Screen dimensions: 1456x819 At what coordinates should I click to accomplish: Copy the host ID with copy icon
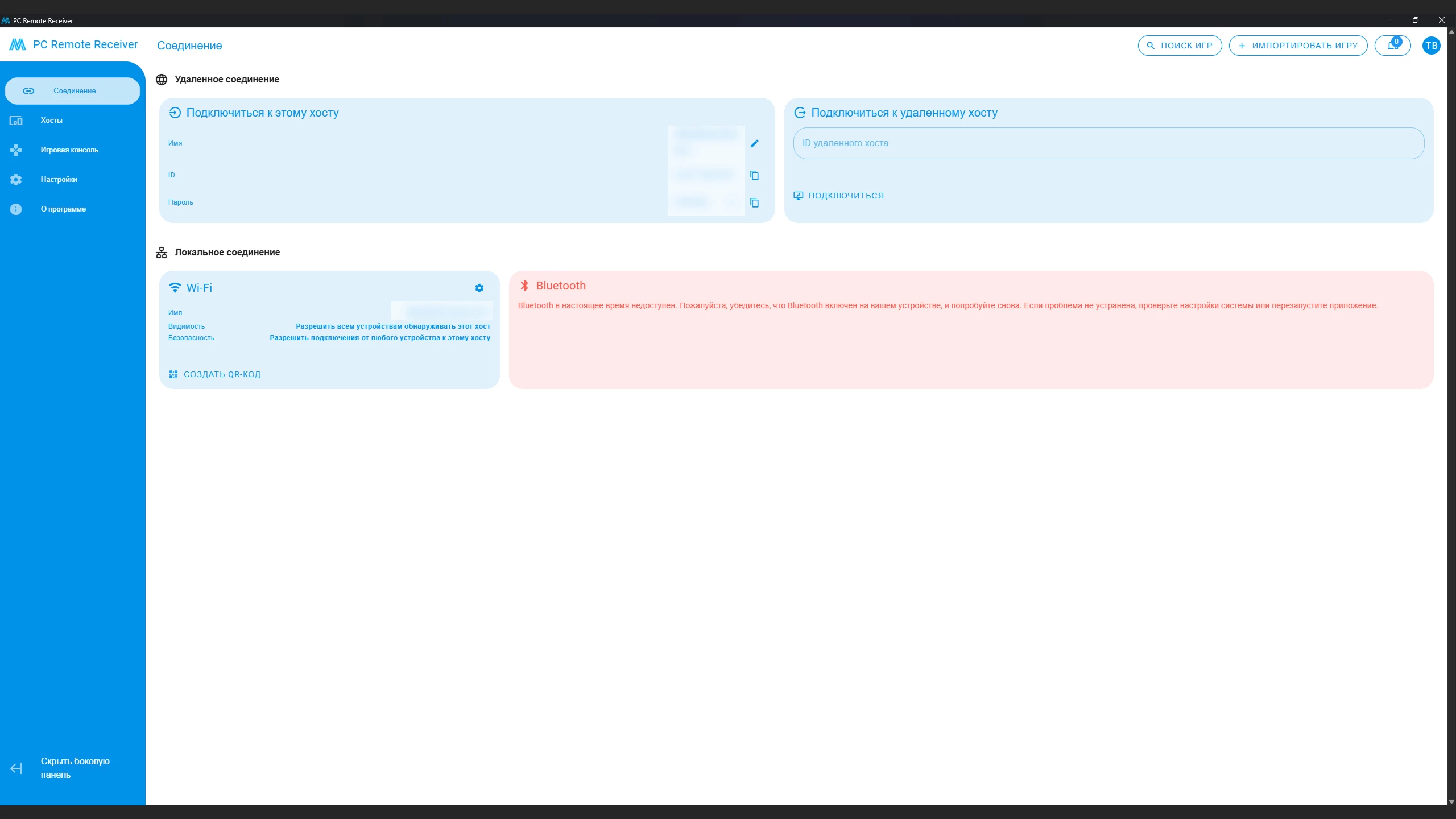click(x=754, y=175)
